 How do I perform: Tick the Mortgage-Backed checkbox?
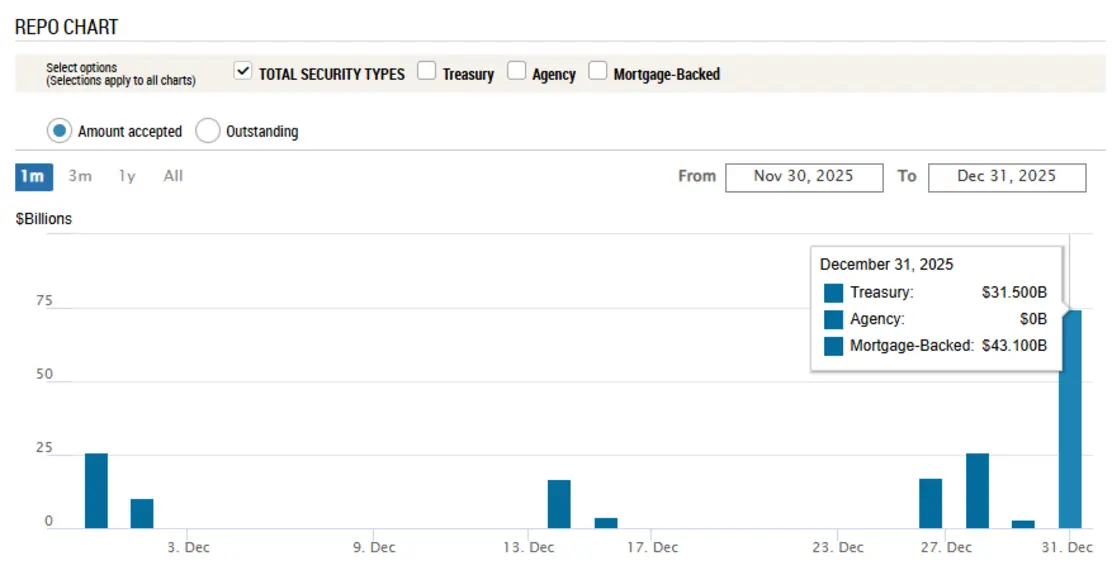coord(597,72)
